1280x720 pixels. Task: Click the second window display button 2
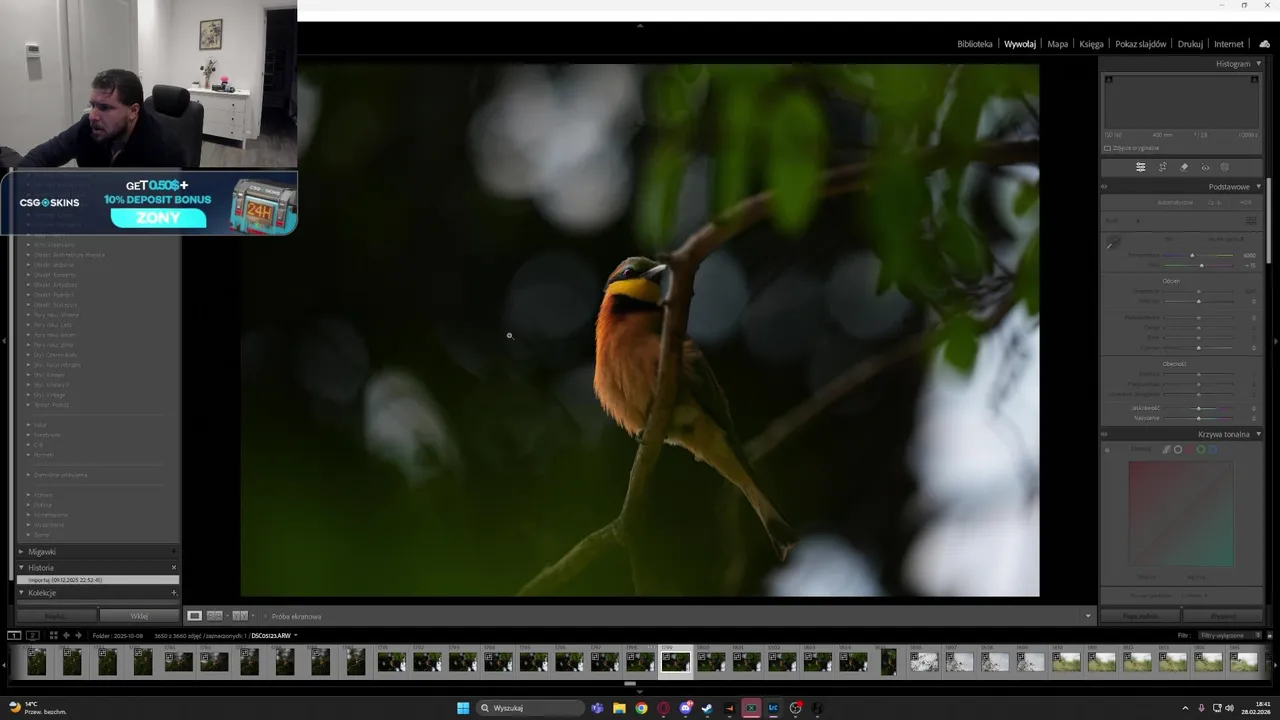click(32, 635)
